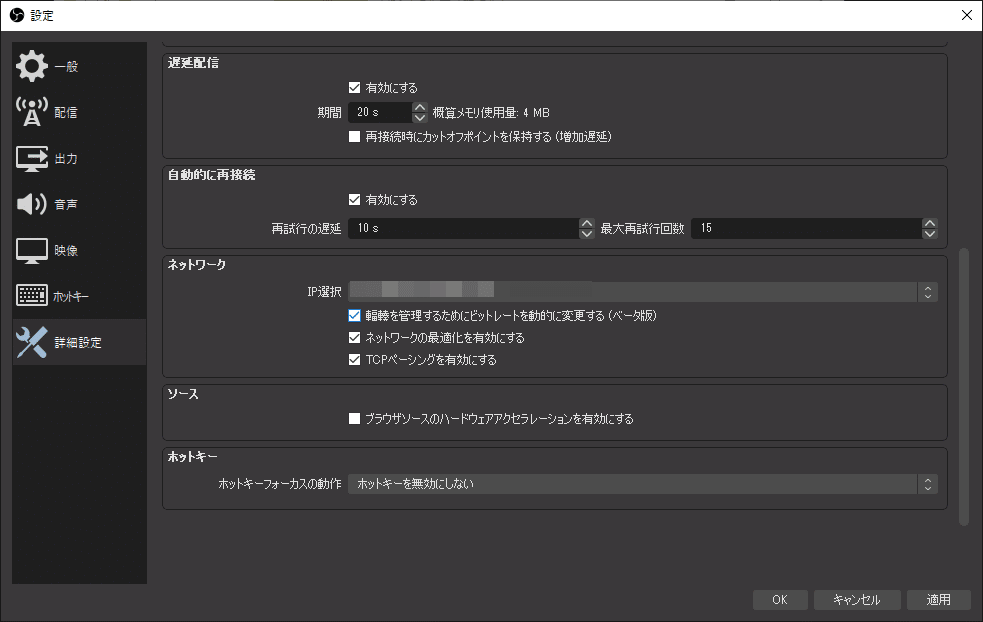Uncheck 有効にする under 遅延配信
Viewport: 983px width, 622px height.
pyautogui.click(x=354, y=87)
